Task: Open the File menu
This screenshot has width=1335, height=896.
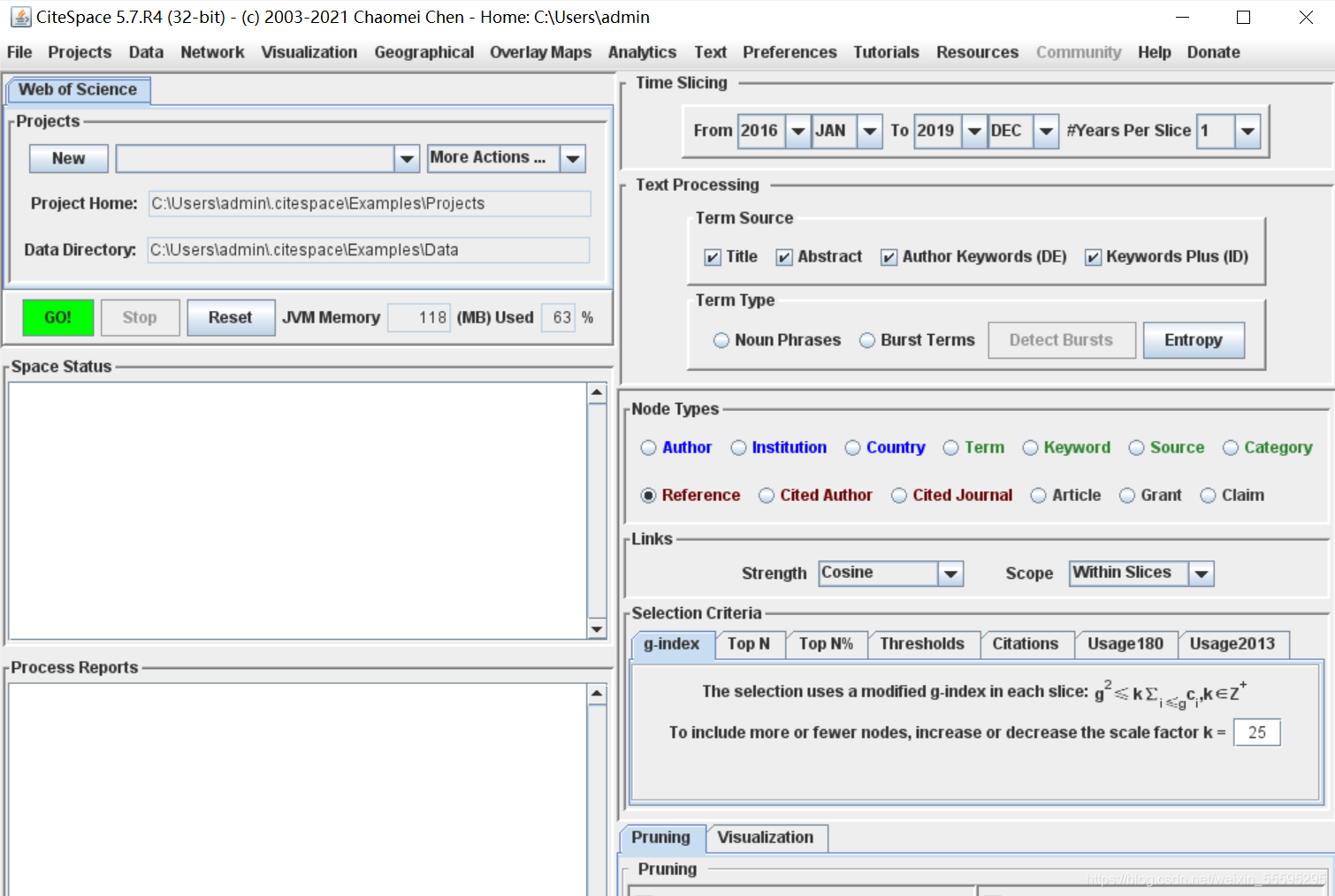Action: tap(19, 52)
